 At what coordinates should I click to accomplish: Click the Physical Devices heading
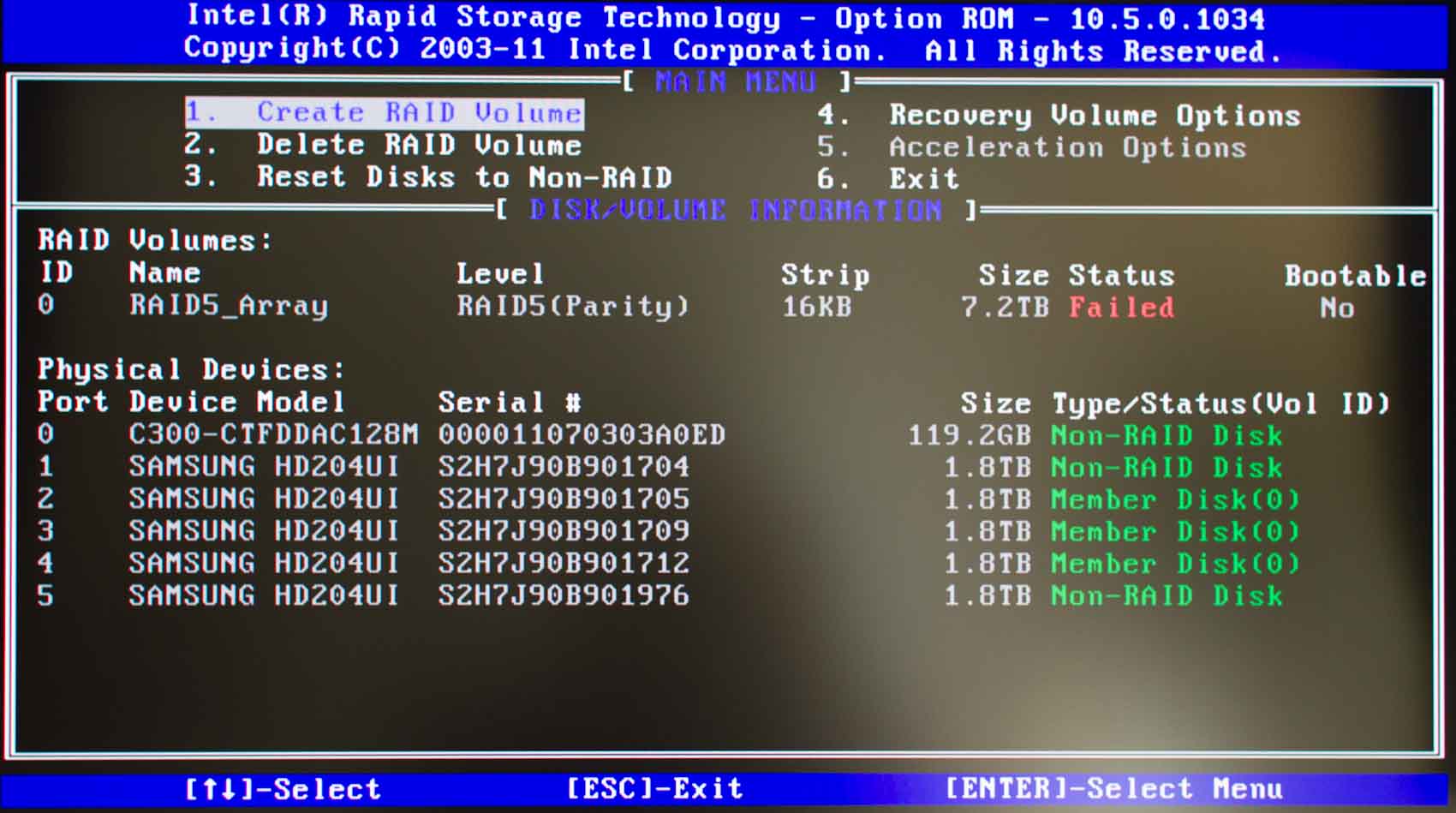[191, 370]
